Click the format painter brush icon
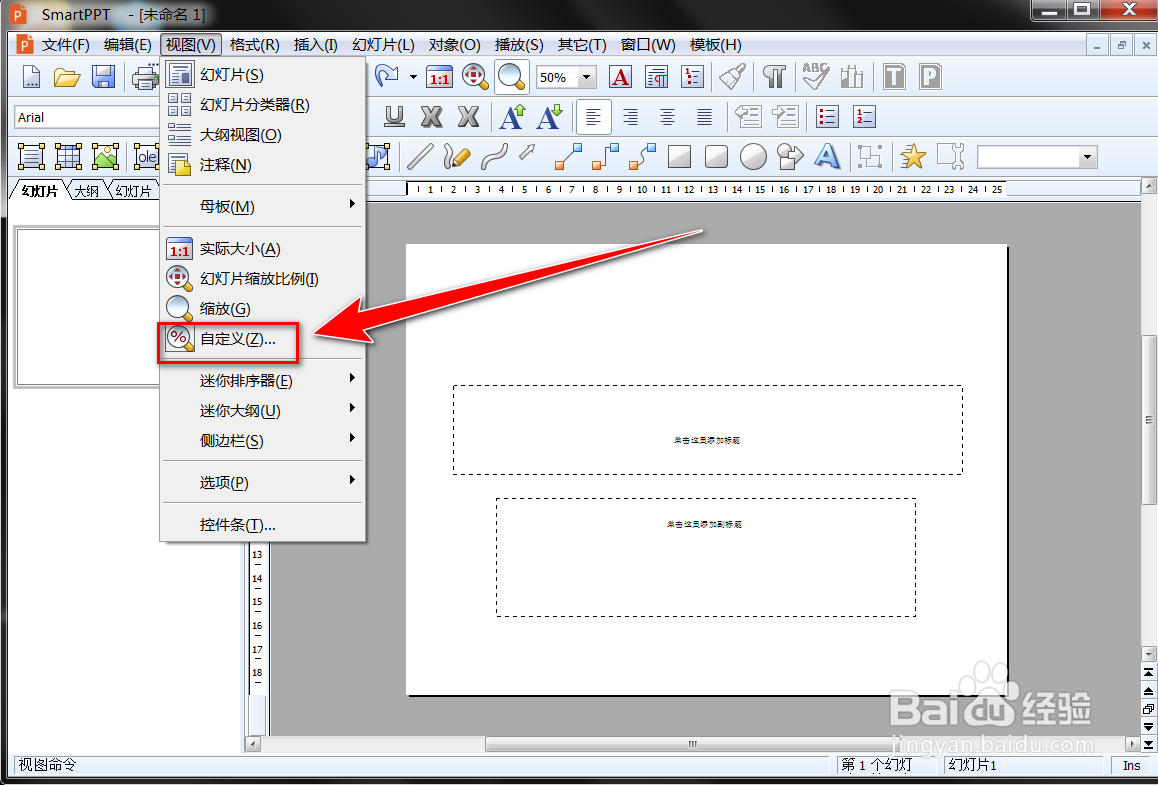Viewport: 1158px width, 785px height. 733,77
